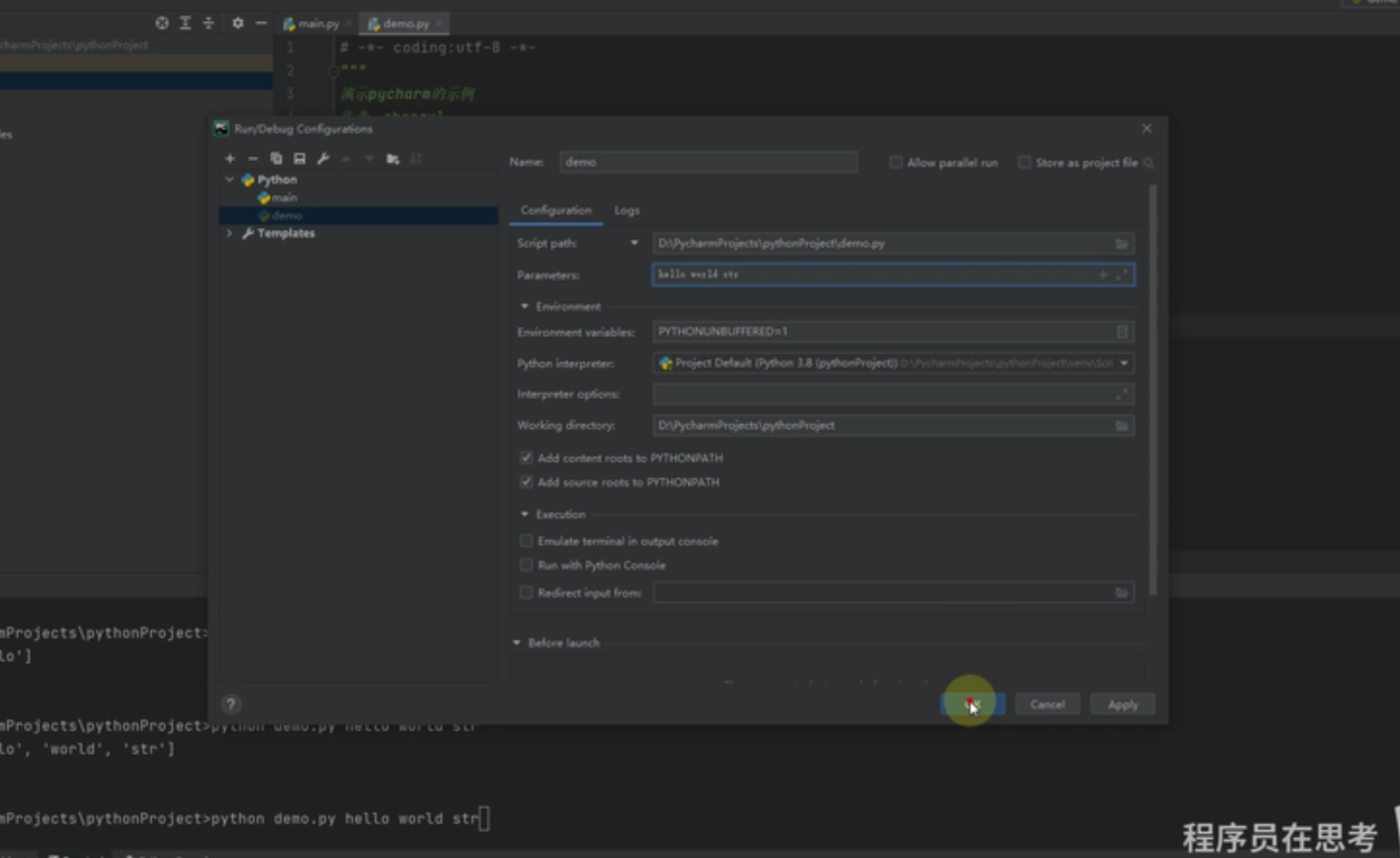Collapse the Environment section
1400x858 pixels.
[524, 306]
